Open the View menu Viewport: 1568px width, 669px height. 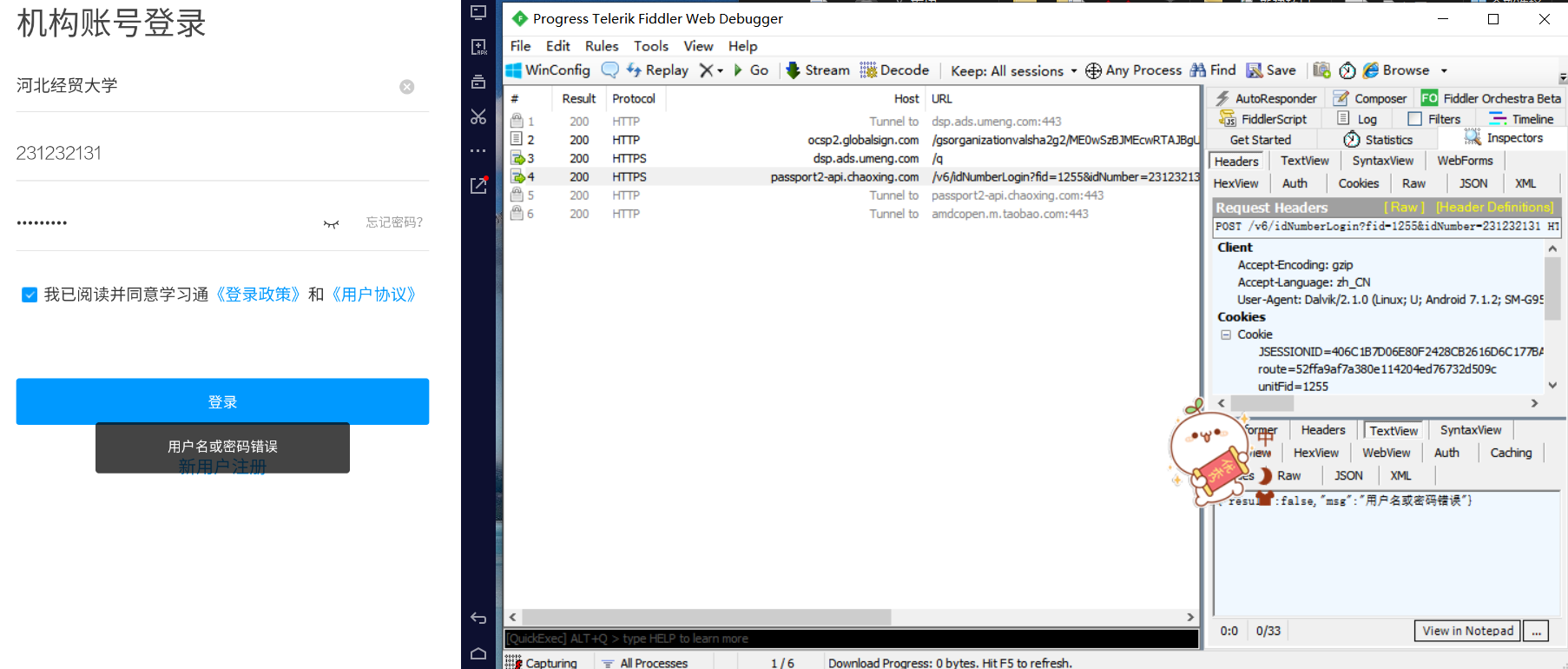point(698,46)
